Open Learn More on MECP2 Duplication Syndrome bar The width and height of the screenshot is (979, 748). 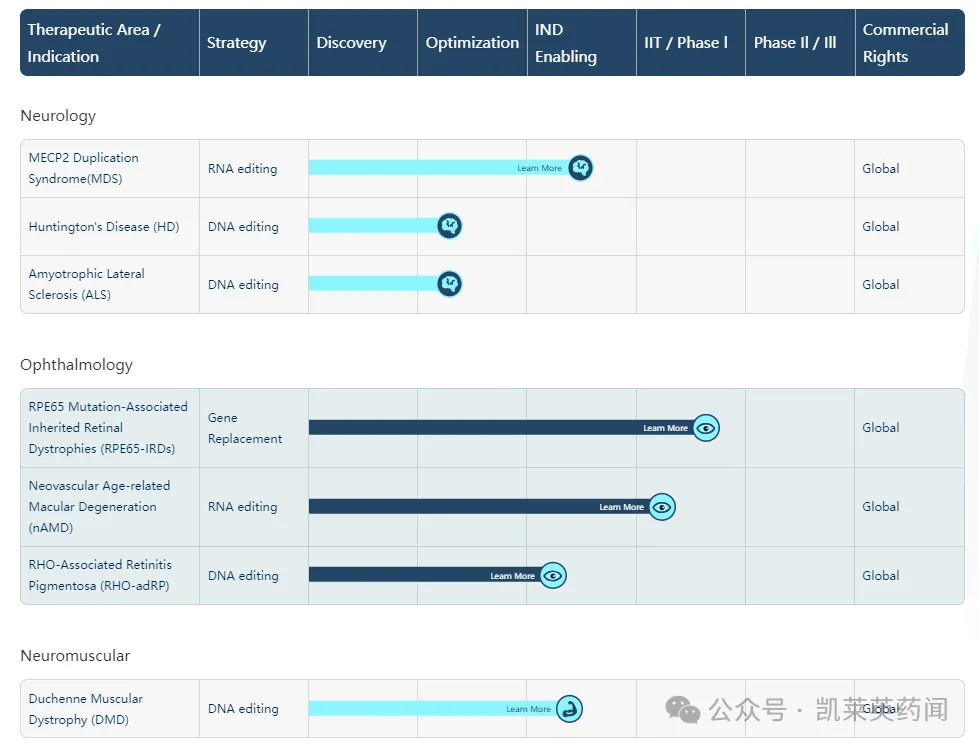click(x=539, y=169)
